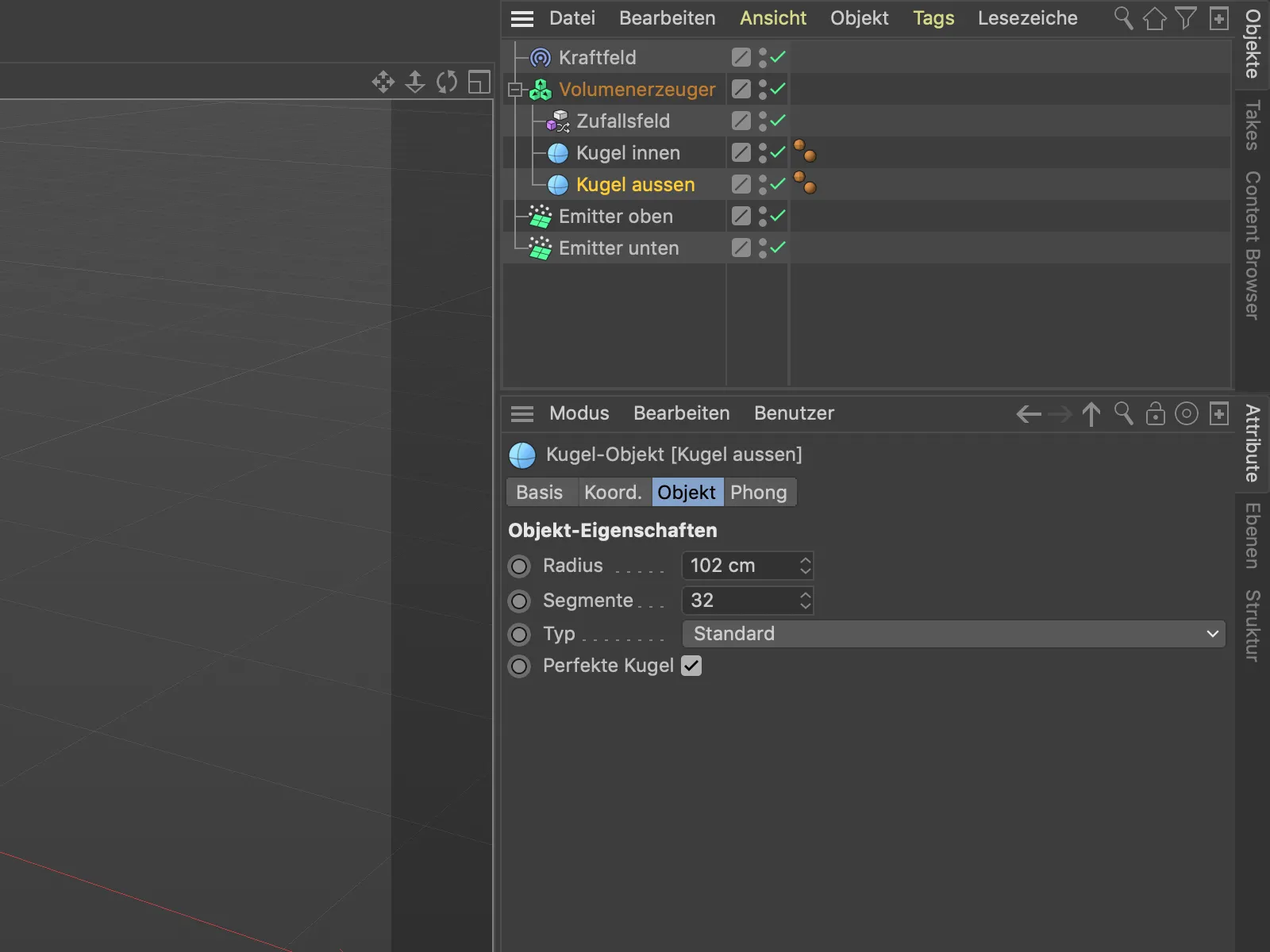The image size is (1270, 952).
Task: Open the Lesezeichen menu
Action: tap(1028, 18)
